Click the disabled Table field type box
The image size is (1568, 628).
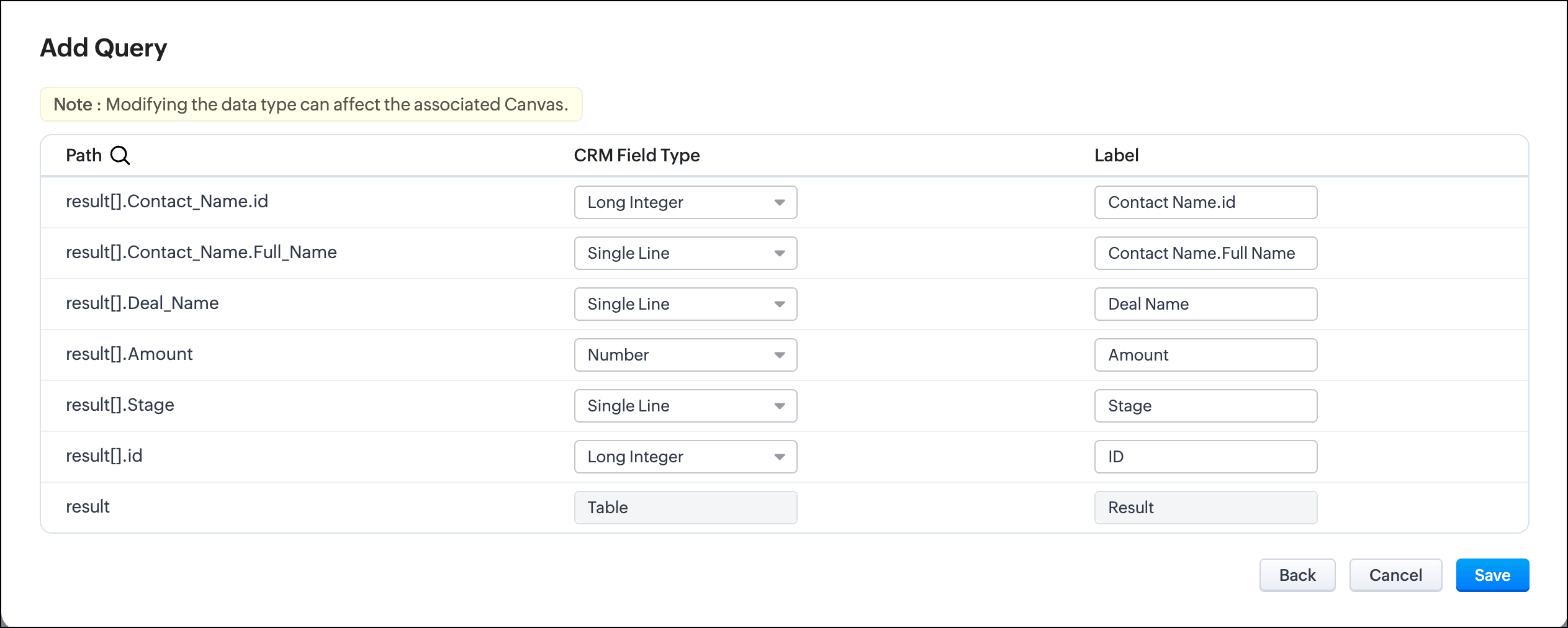685,508
